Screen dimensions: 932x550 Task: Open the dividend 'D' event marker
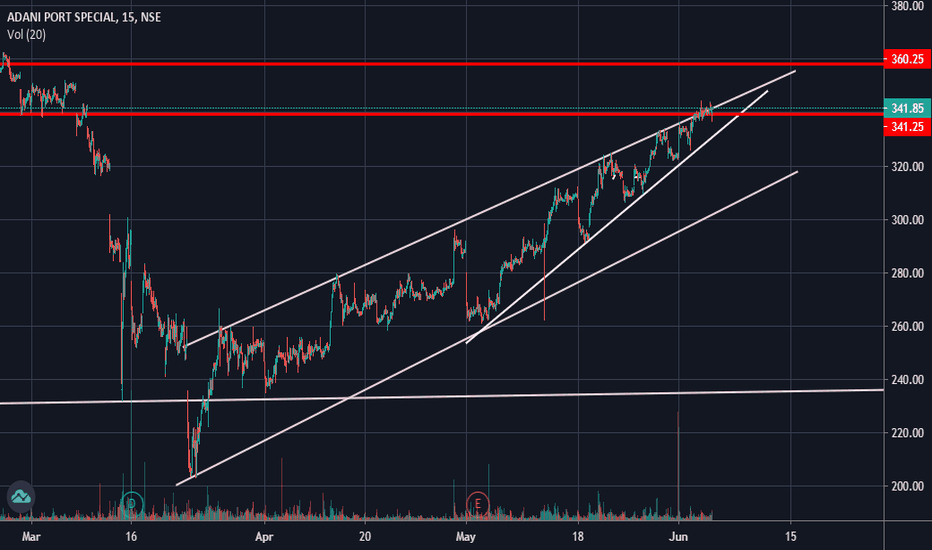131,504
